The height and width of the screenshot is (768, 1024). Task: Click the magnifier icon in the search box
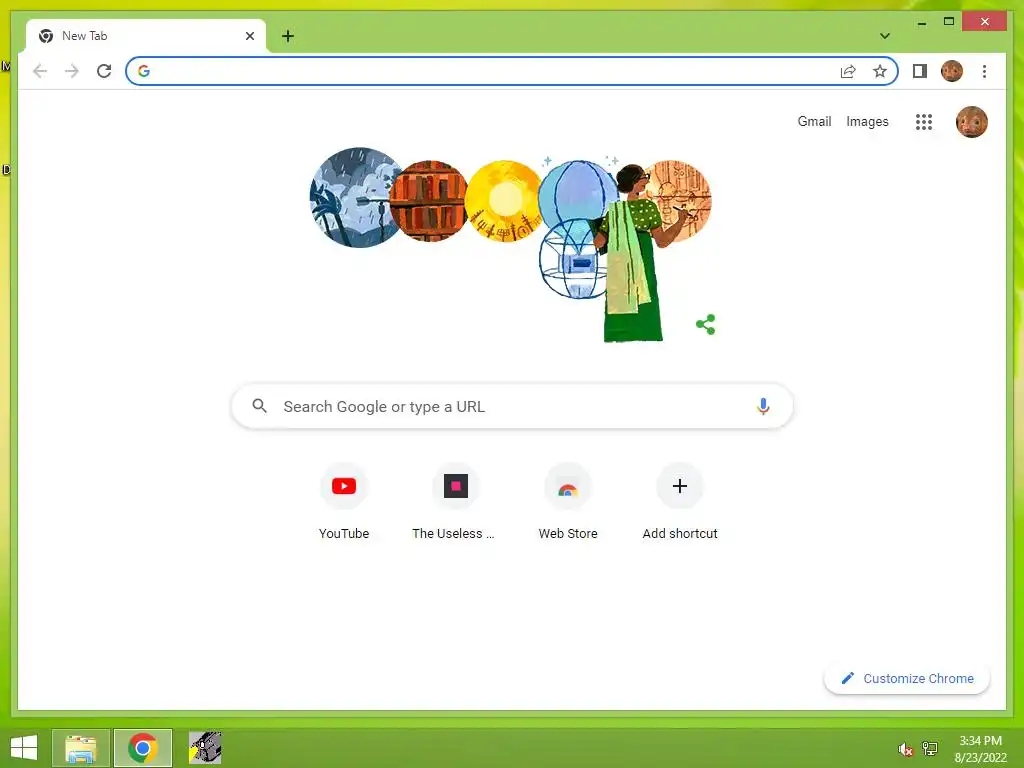pyautogui.click(x=259, y=406)
